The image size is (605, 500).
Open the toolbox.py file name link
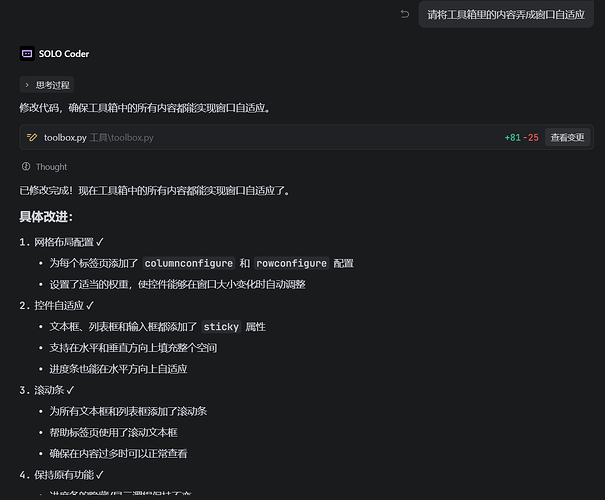point(64,137)
